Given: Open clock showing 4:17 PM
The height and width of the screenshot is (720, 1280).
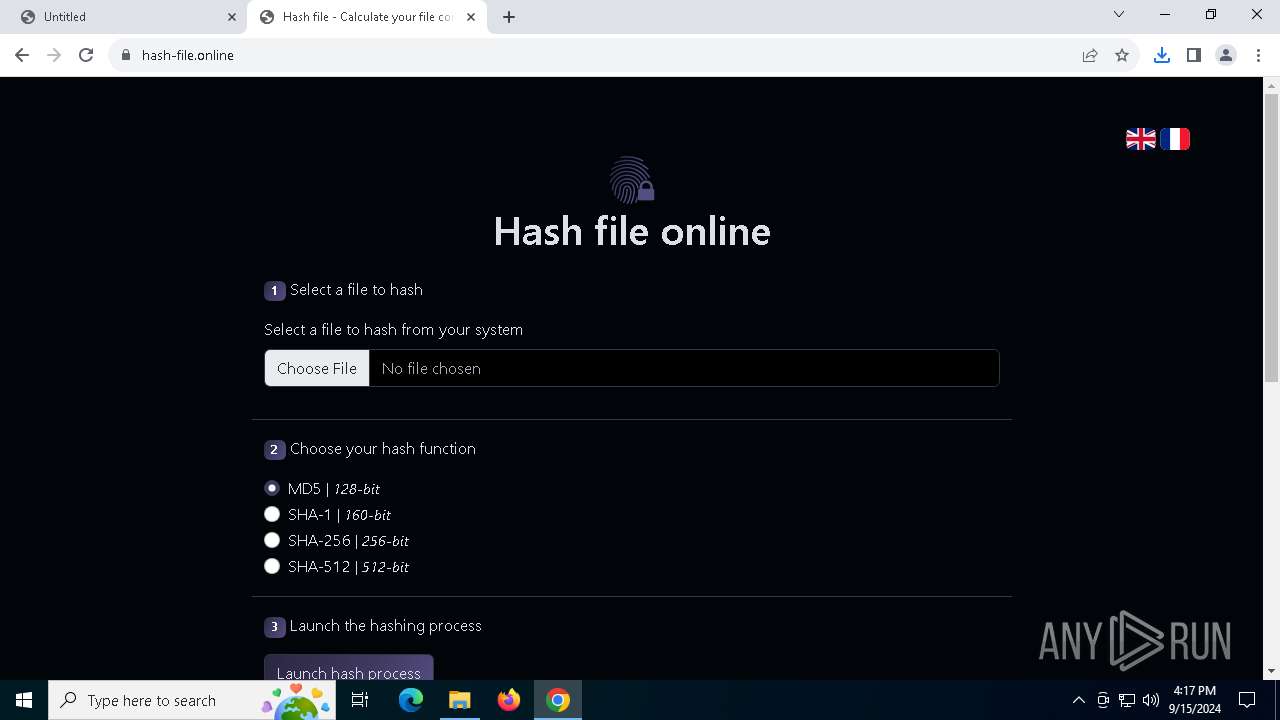Looking at the screenshot, I should [x=1195, y=700].
